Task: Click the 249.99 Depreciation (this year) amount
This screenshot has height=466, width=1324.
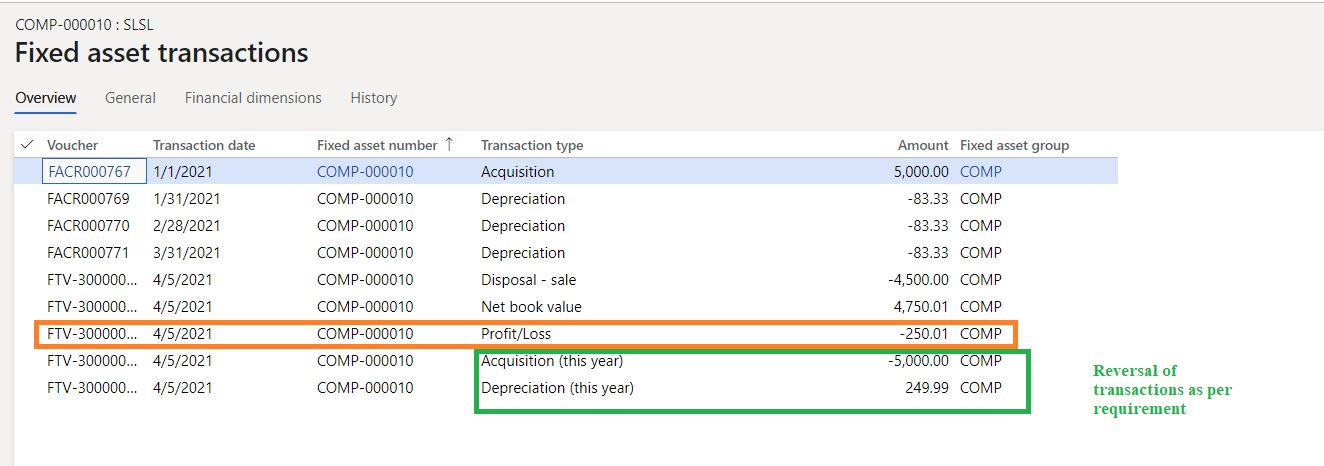Action: click(925, 388)
